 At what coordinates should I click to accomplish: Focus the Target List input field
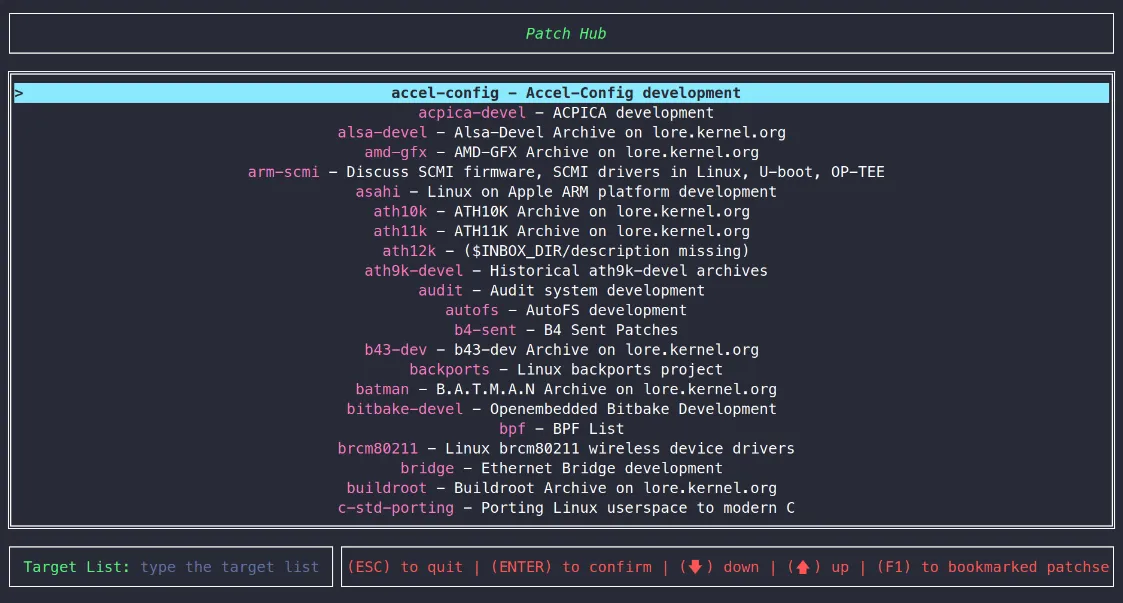coord(171,567)
